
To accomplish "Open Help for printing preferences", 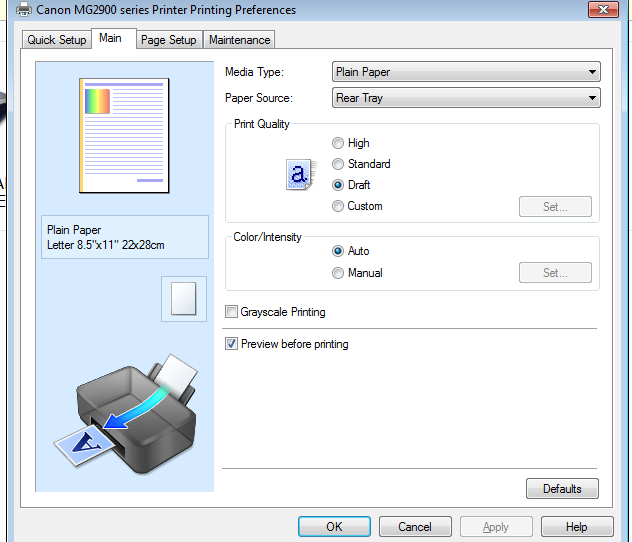I will (577, 527).
